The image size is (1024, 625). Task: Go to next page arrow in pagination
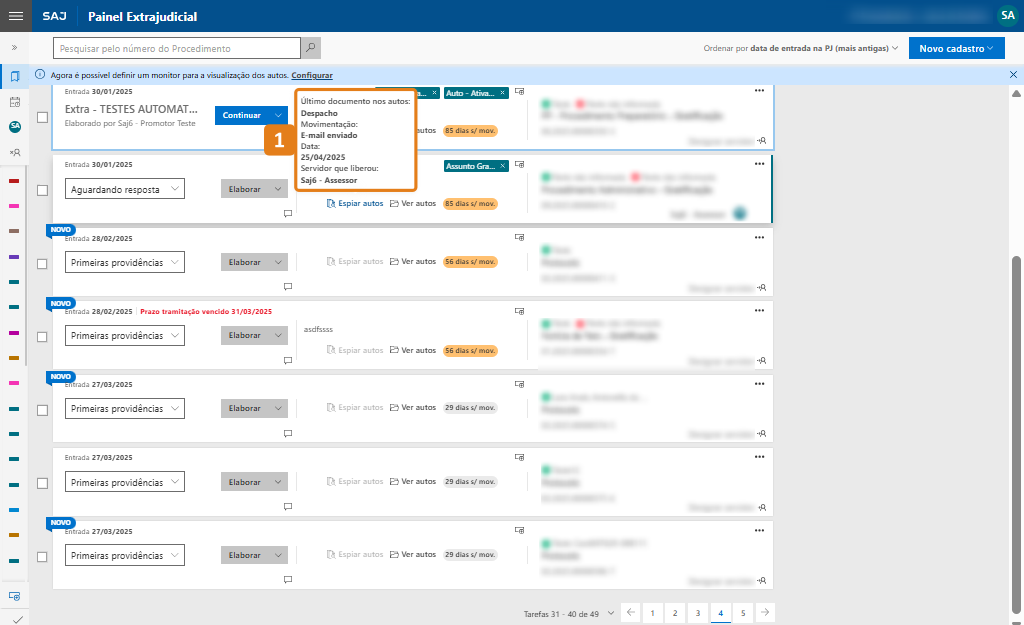coord(764,612)
